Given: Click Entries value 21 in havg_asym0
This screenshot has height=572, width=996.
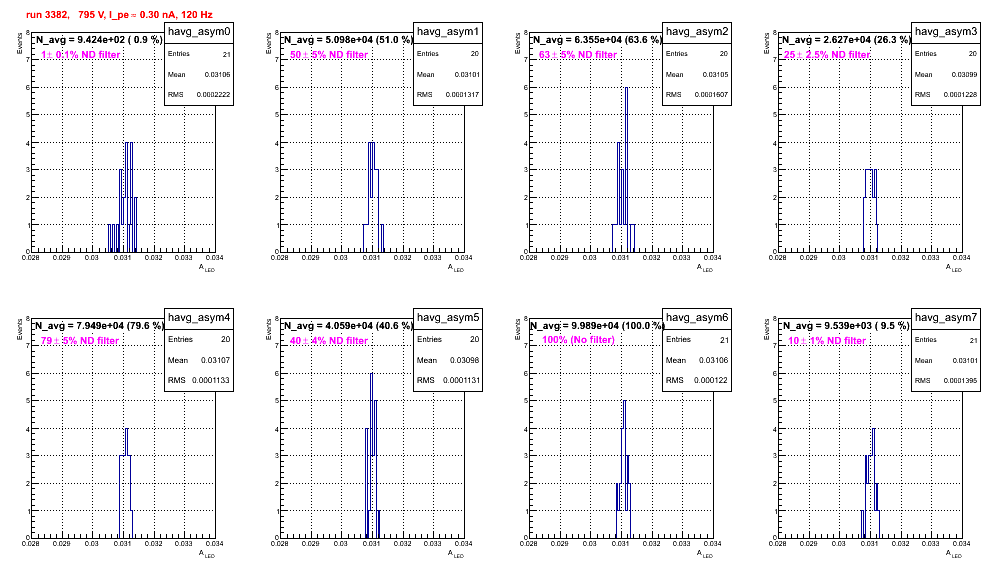Looking at the screenshot, I should (x=227, y=55).
